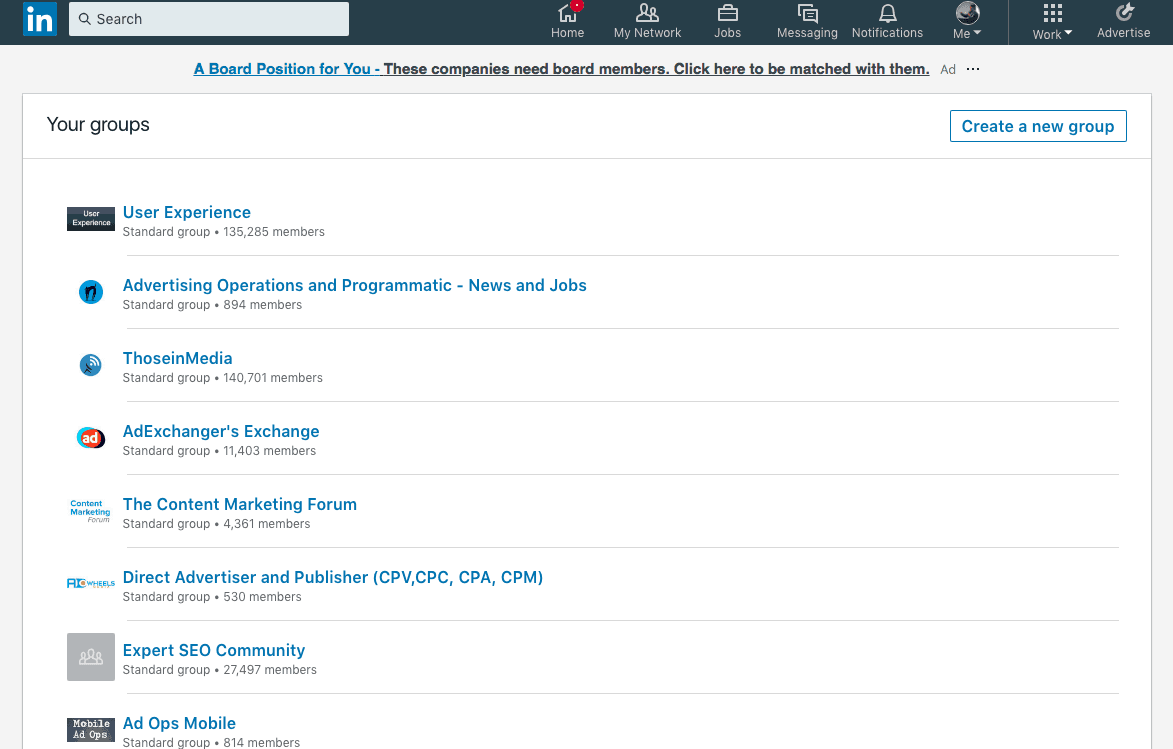This screenshot has width=1173, height=749.
Task: Open ad options three-dot menu
Action: click(973, 69)
